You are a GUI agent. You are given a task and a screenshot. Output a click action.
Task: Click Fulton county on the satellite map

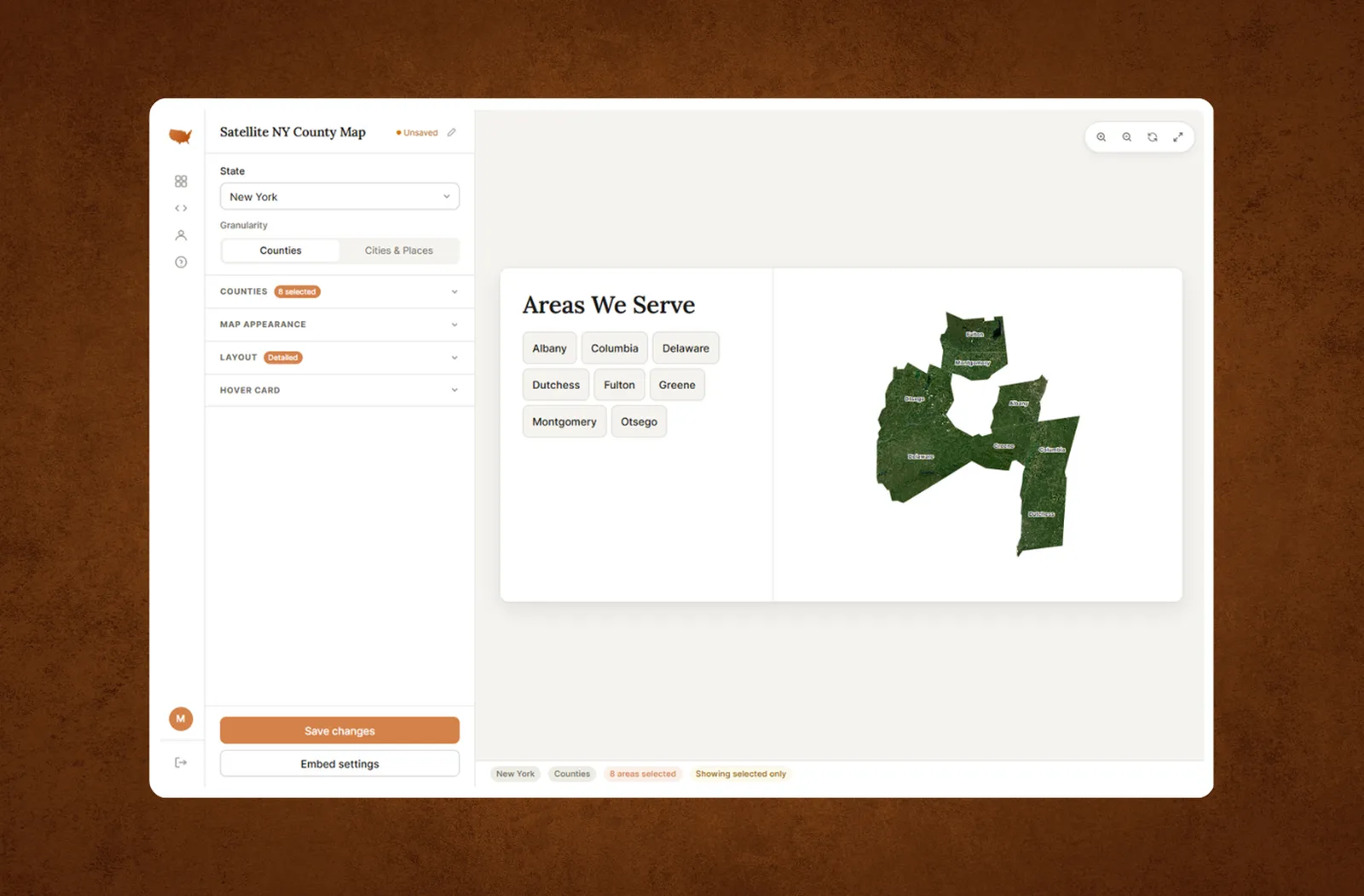click(x=974, y=335)
